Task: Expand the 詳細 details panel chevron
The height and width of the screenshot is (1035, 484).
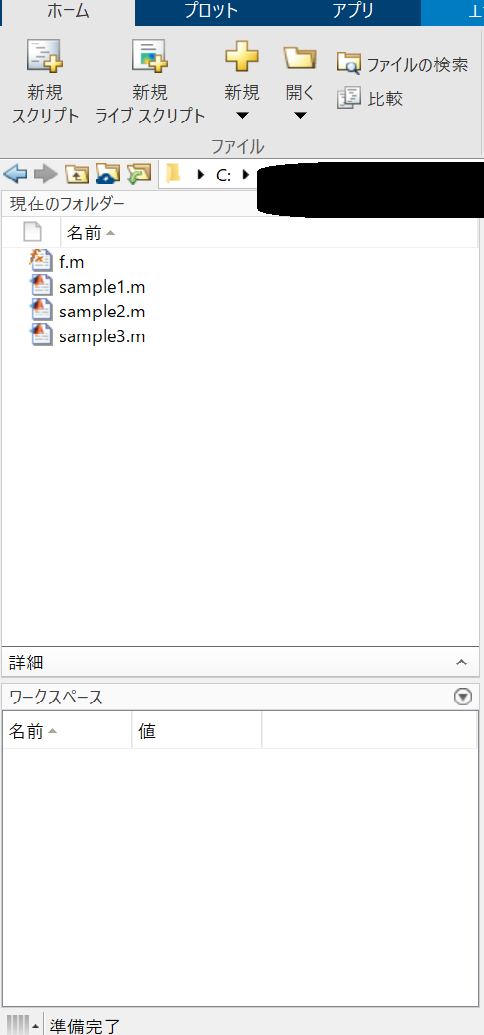Action: coord(462,662)
